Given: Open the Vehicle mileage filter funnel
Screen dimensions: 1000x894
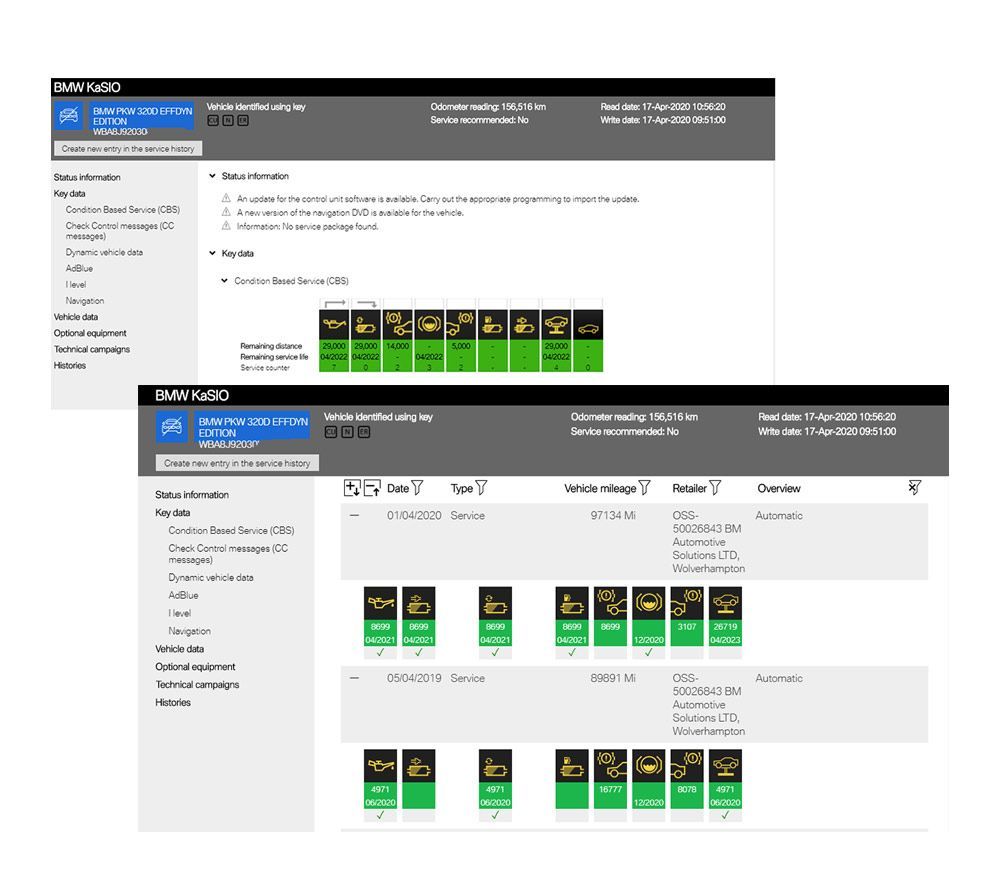Looking at the screenshot, I should click(x=645, y=488).
